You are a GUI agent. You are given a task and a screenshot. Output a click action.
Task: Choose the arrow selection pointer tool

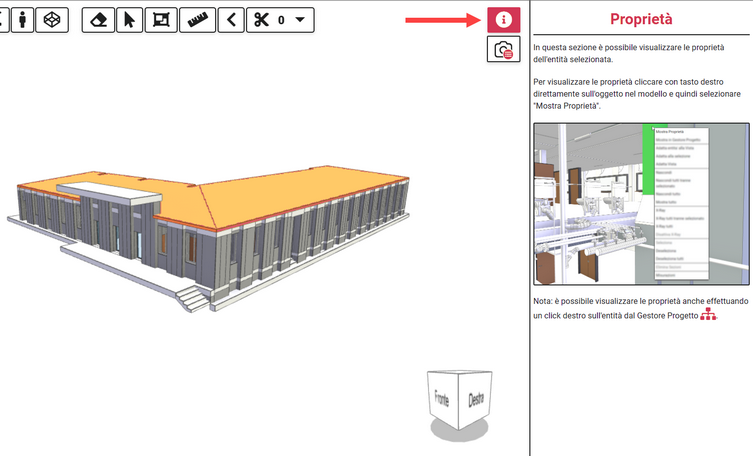click(130, 20)
